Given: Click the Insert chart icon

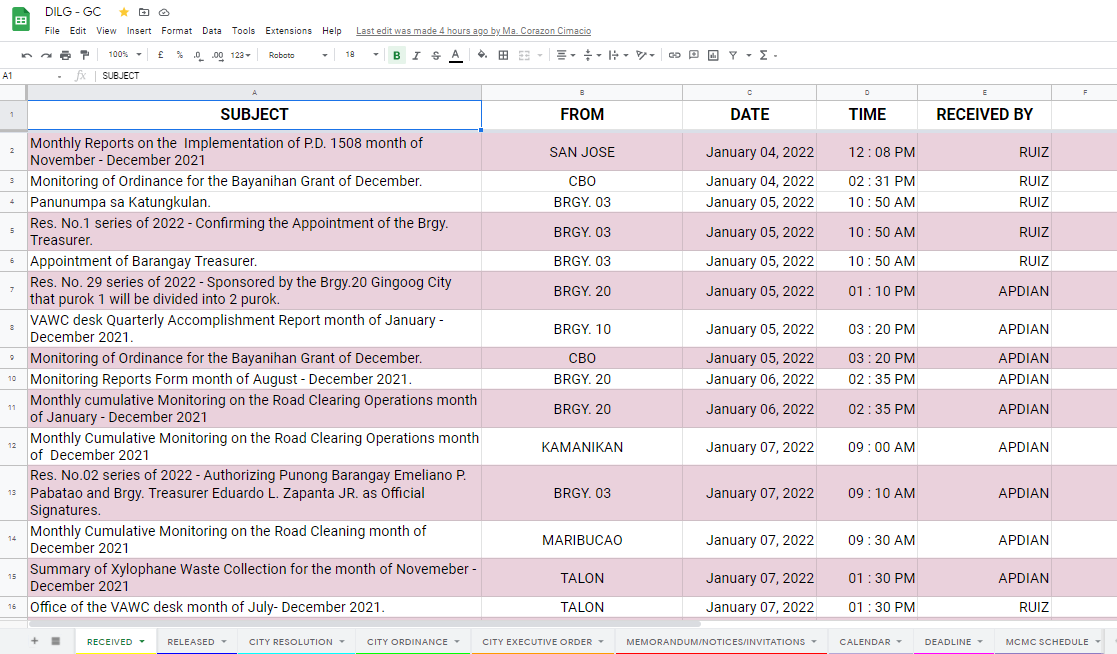Looking at the screenshot, I should click(x=713, y=55).
